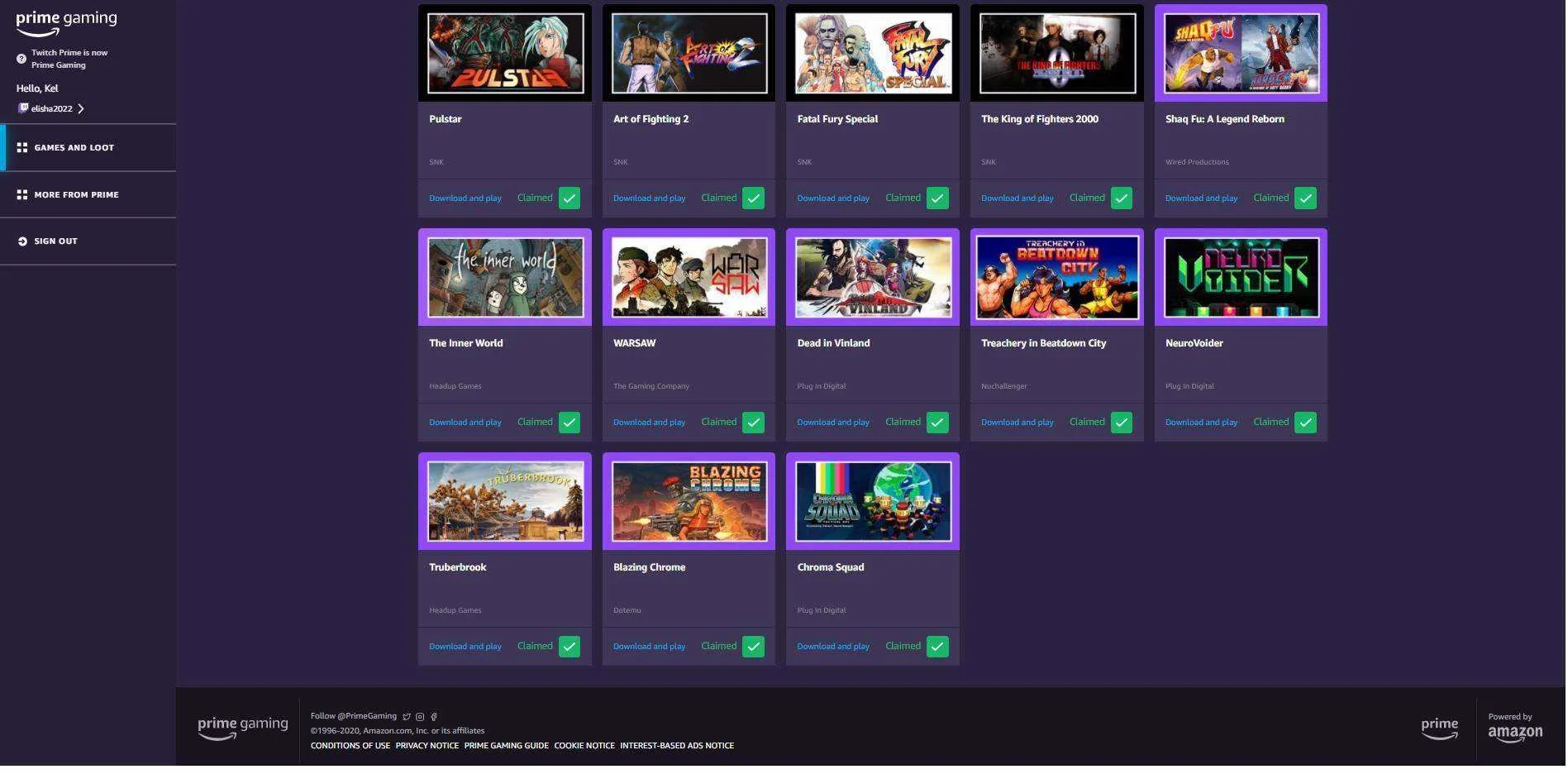Select the checkmark on The King of Fighters 2000
Image resolution: width=1568 pixels, height=774 pixels.
point(1122,198)
